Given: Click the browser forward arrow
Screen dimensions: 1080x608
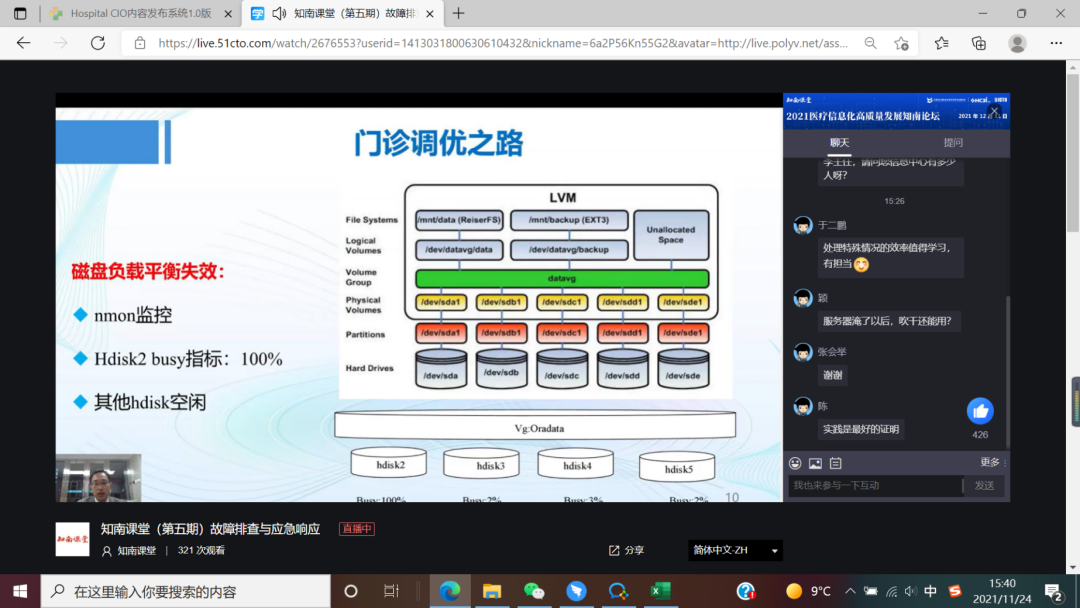Looking at the screenshot, I should [61, 43].
